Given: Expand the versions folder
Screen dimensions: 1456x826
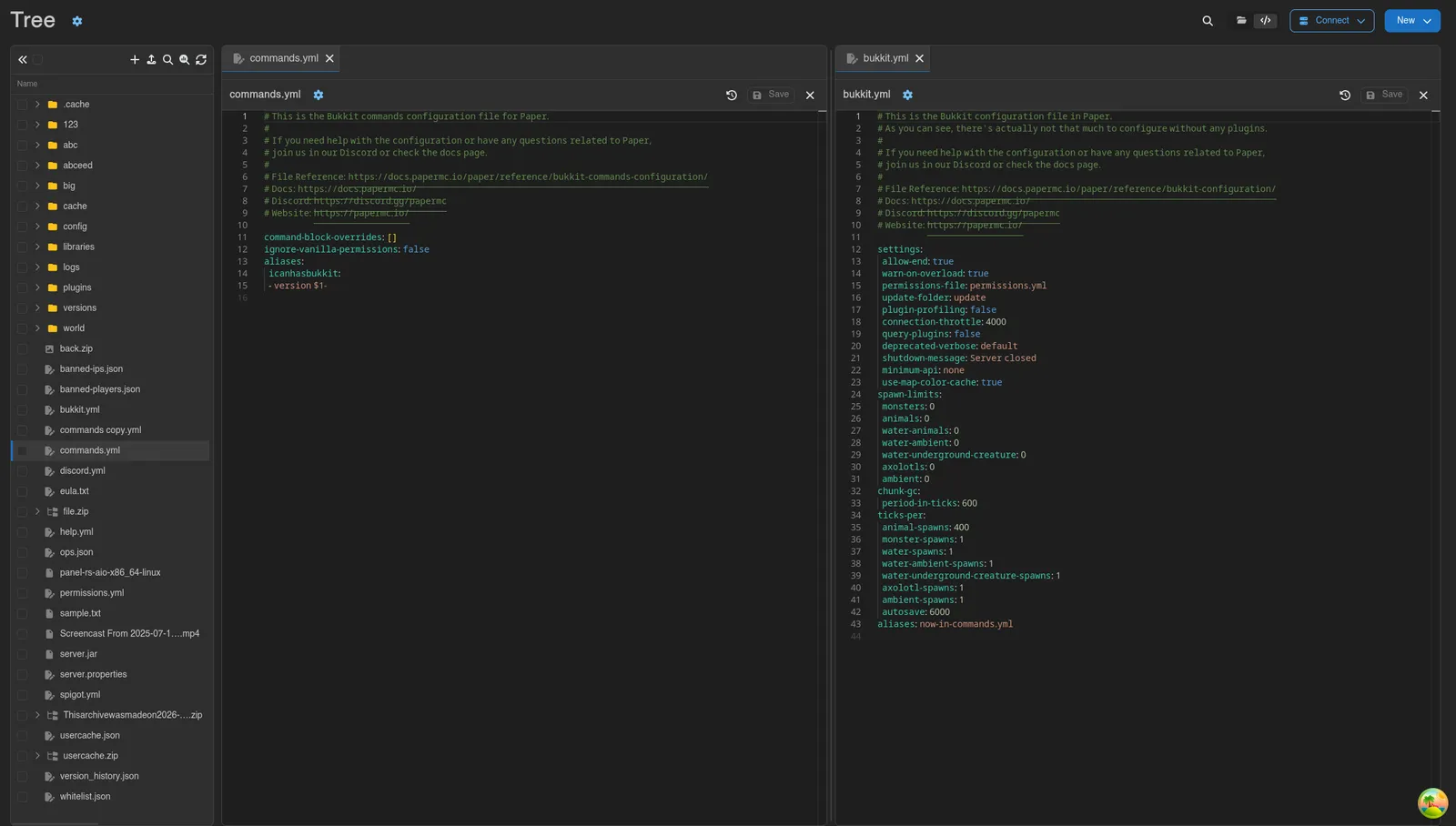Looking at the screenshot, I should coord(37,307).
